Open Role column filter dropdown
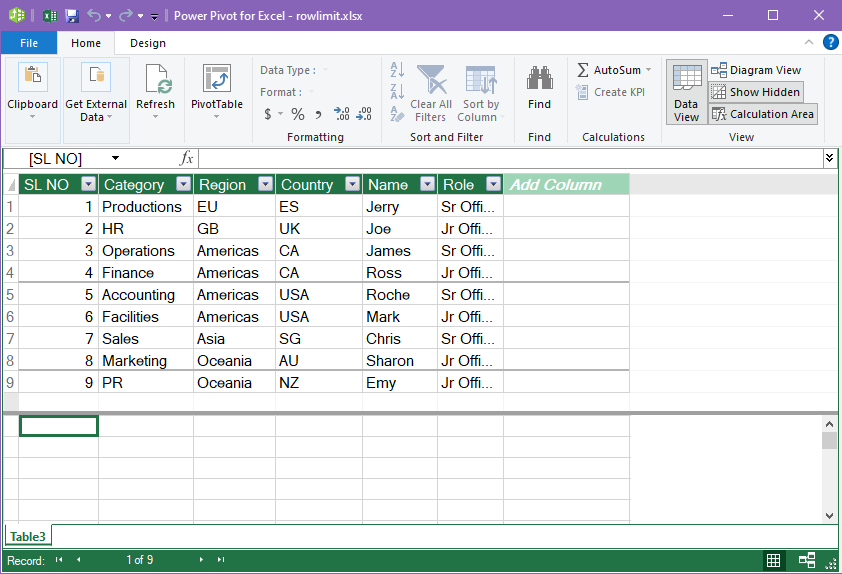This screenshot has width=842, height=574. [493, 184]
